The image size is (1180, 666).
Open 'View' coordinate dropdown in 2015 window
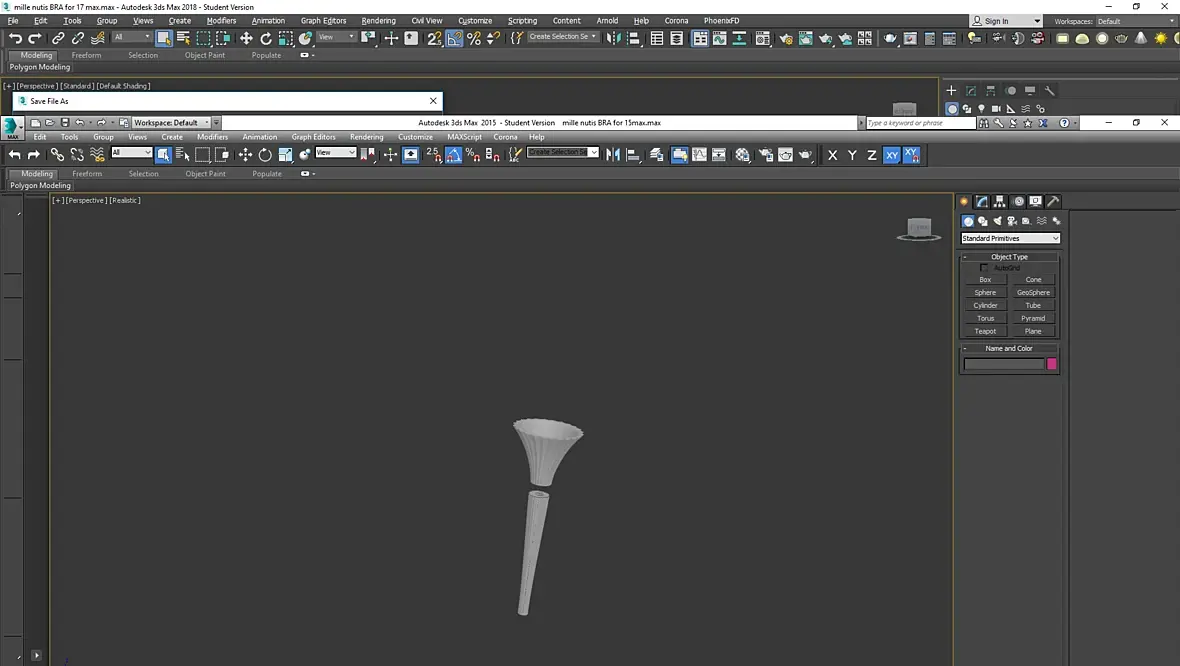(x=336, y=153)
